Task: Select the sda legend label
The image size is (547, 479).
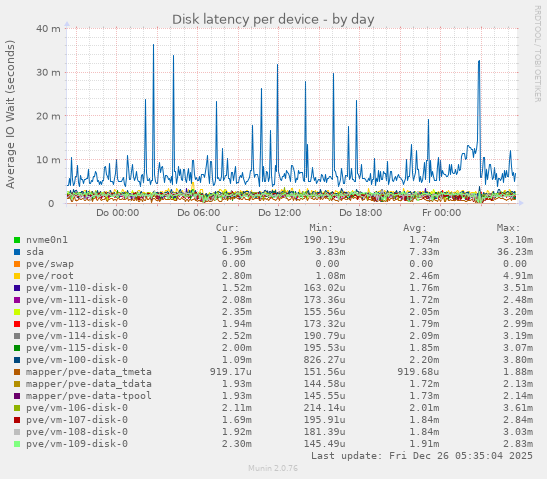Action: (x=35, y=252)
